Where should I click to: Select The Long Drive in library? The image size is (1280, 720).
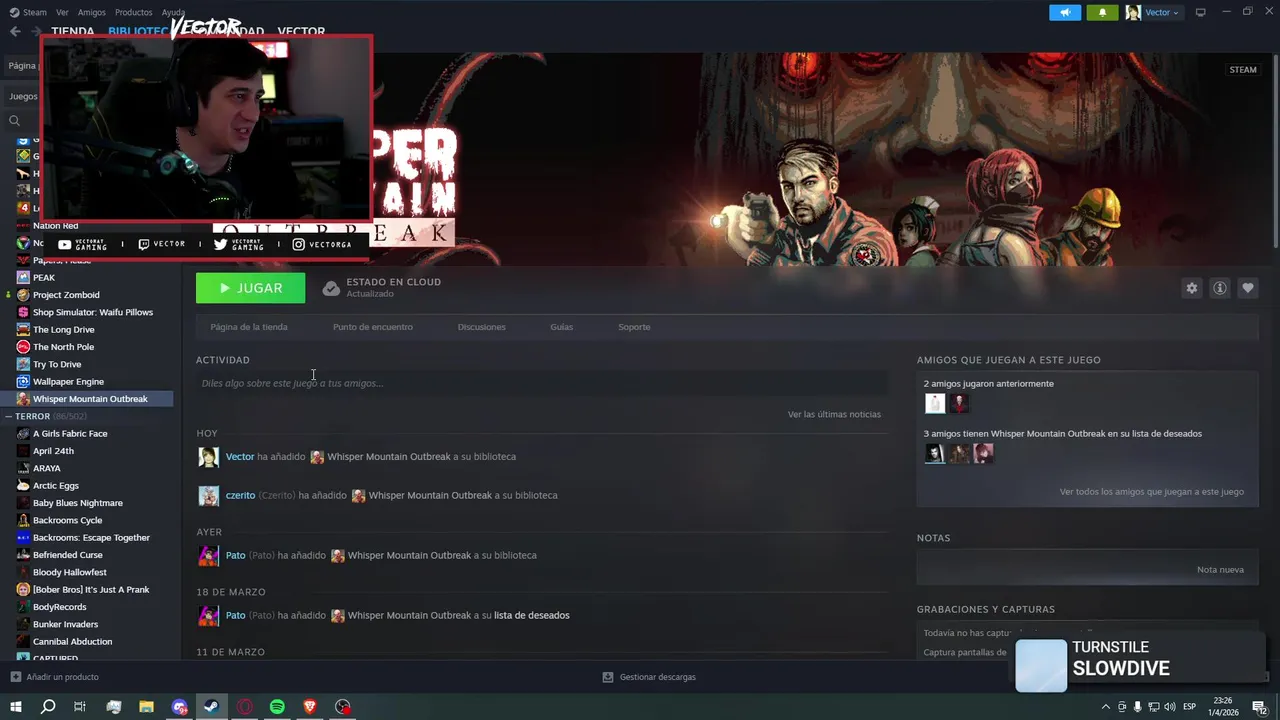point(63,330)
